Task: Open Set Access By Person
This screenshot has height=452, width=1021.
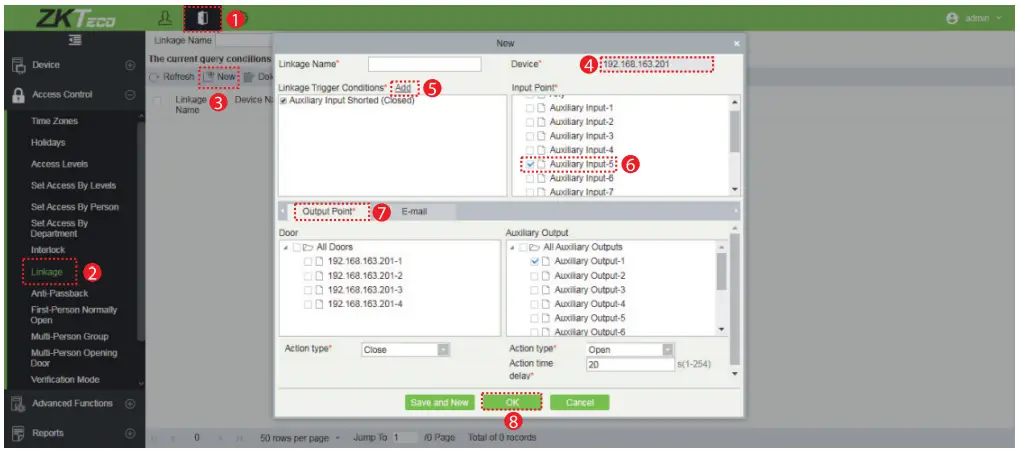Action: coord(75,207)
